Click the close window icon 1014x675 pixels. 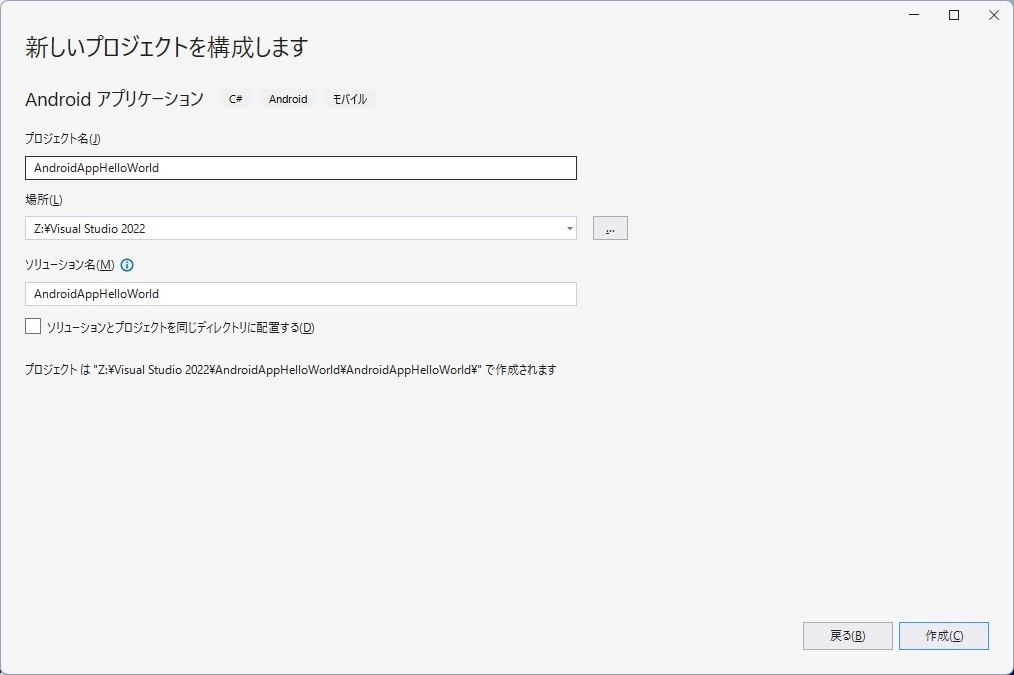click(993, 15)
